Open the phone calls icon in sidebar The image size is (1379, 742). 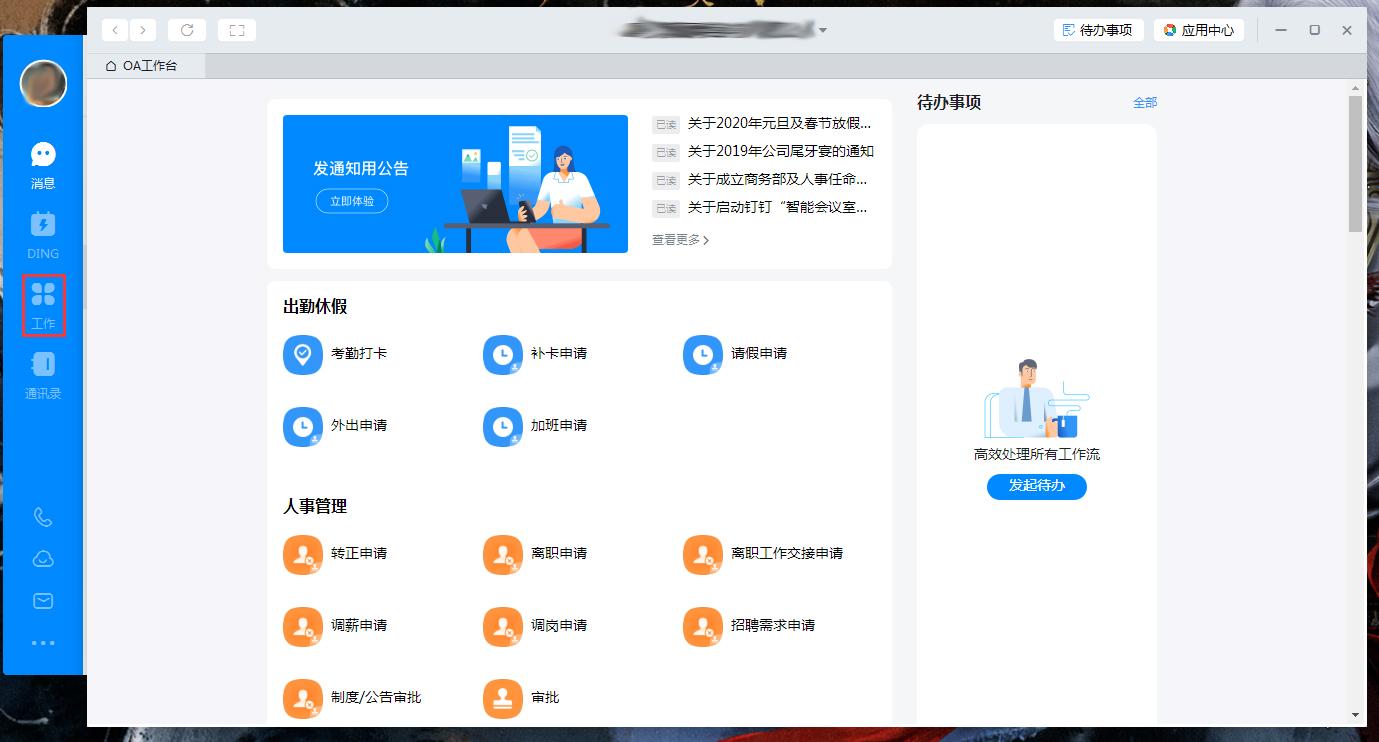pyautogui.click(x=42, y=517)
